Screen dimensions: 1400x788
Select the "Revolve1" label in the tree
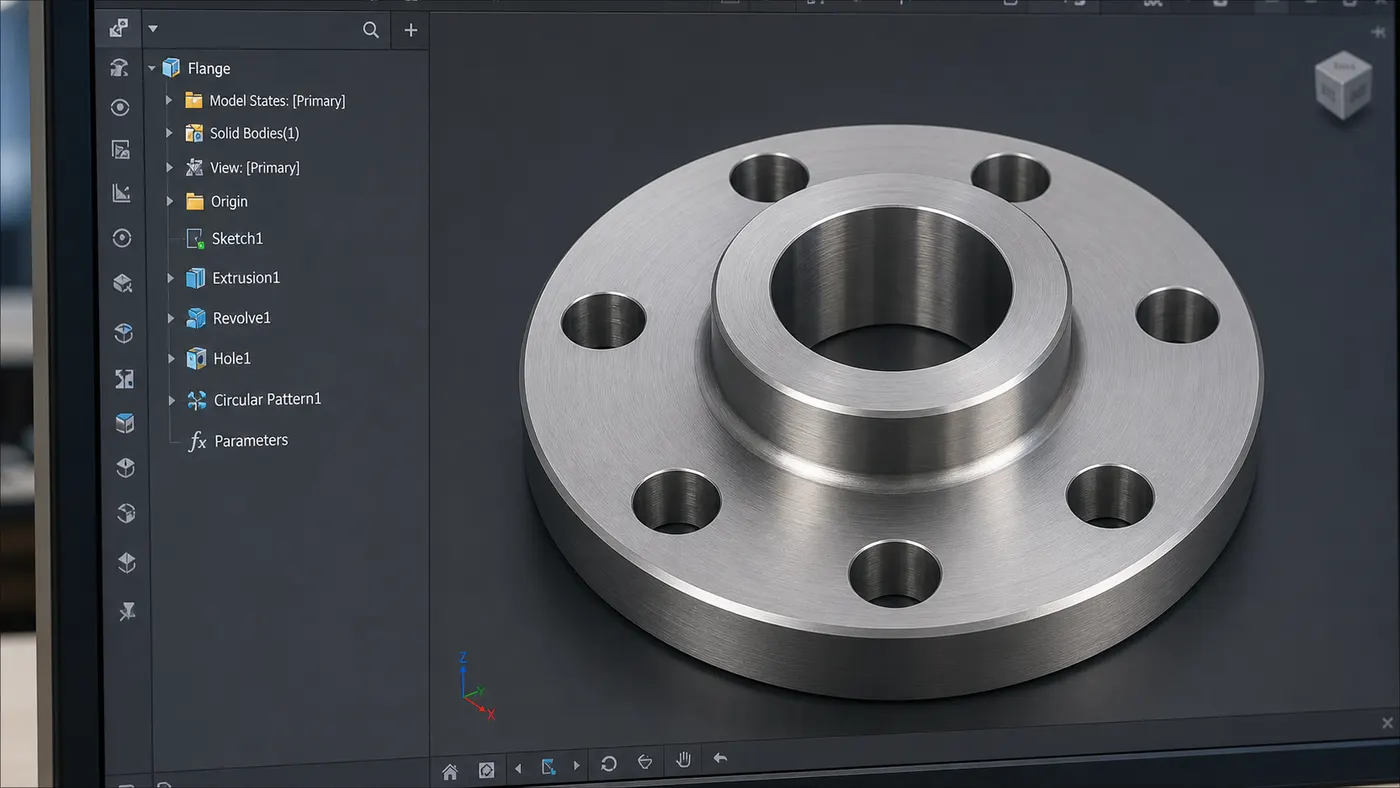pyautogui.click(x=242, y=318)
